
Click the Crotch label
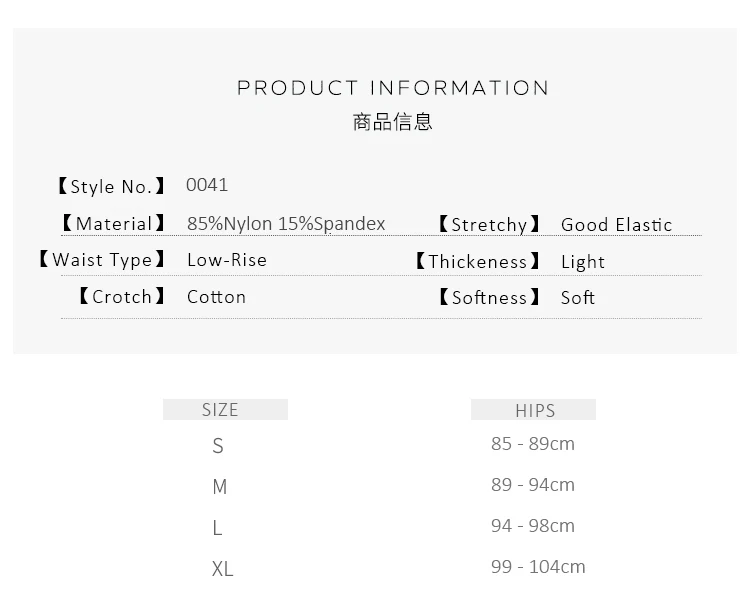[121, 297]
